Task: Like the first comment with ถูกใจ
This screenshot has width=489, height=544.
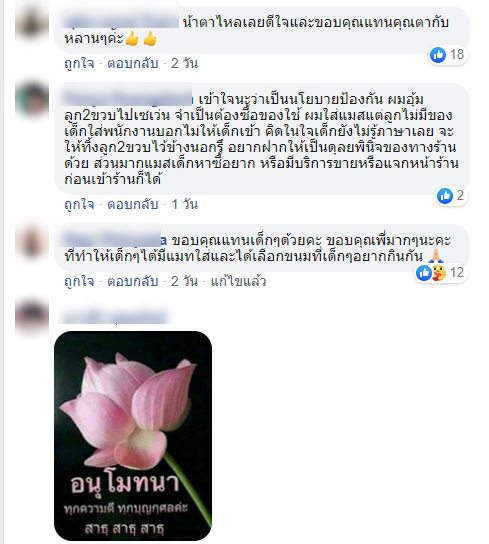Action: (79, 63)
